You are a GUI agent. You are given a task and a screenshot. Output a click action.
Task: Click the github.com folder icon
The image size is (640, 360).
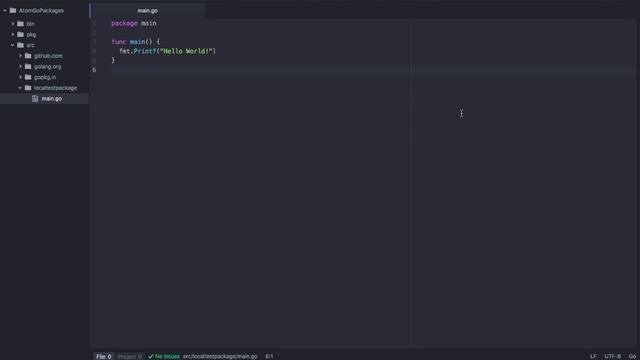pos(28,56)
